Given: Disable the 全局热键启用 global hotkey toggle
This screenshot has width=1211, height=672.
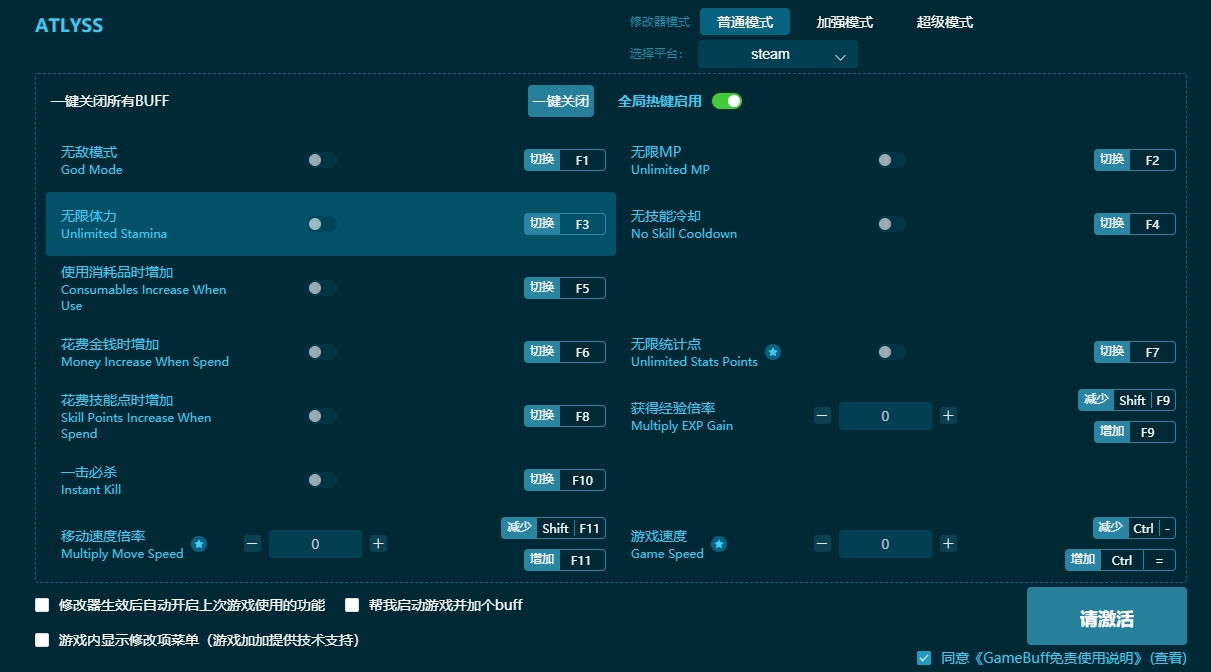Looking at the screenshot, I should pyautogui.click(x=727, y=101).
